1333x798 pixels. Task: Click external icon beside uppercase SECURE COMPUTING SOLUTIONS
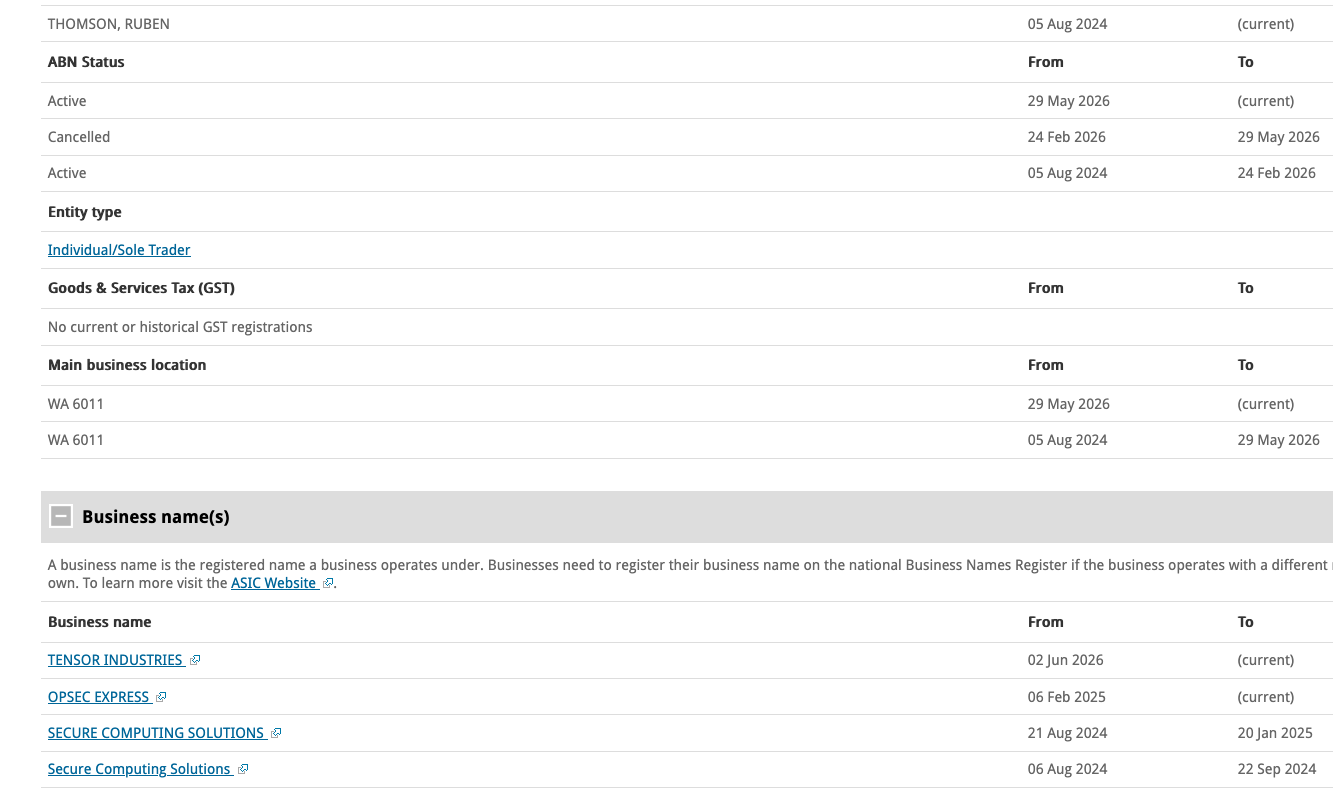[x=276, y=733]
